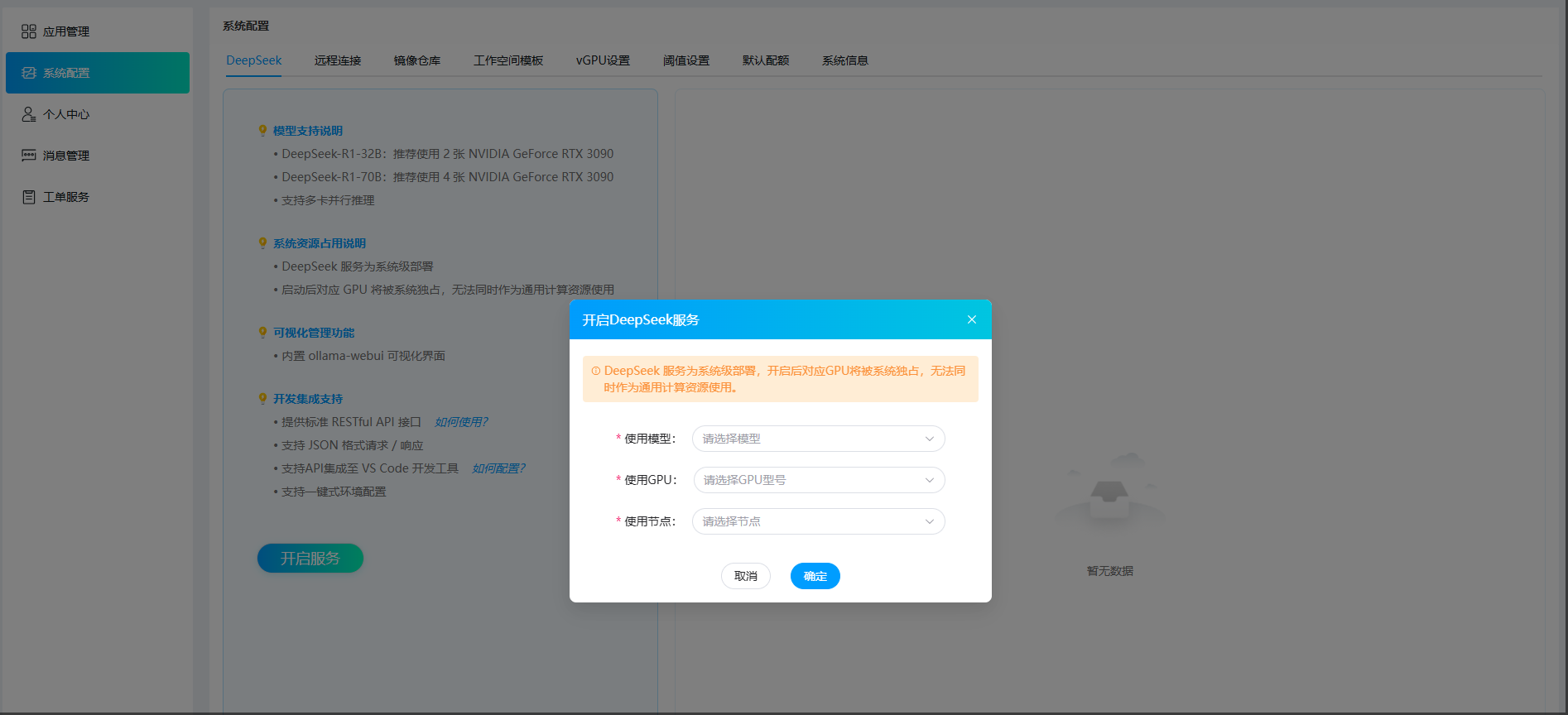Switch to the vGPU设置 tab
This screenshot has width=1568, height=715.
click(603, 60)
